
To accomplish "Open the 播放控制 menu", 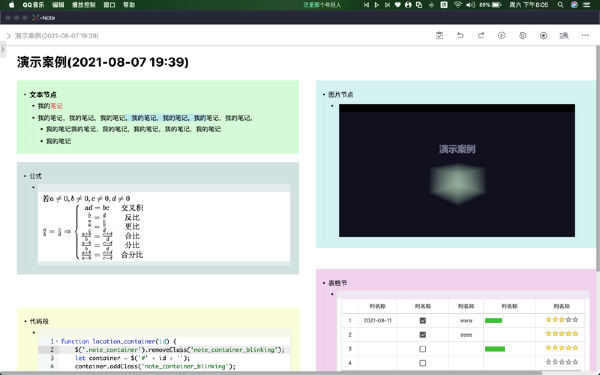I will pos(83,5).
